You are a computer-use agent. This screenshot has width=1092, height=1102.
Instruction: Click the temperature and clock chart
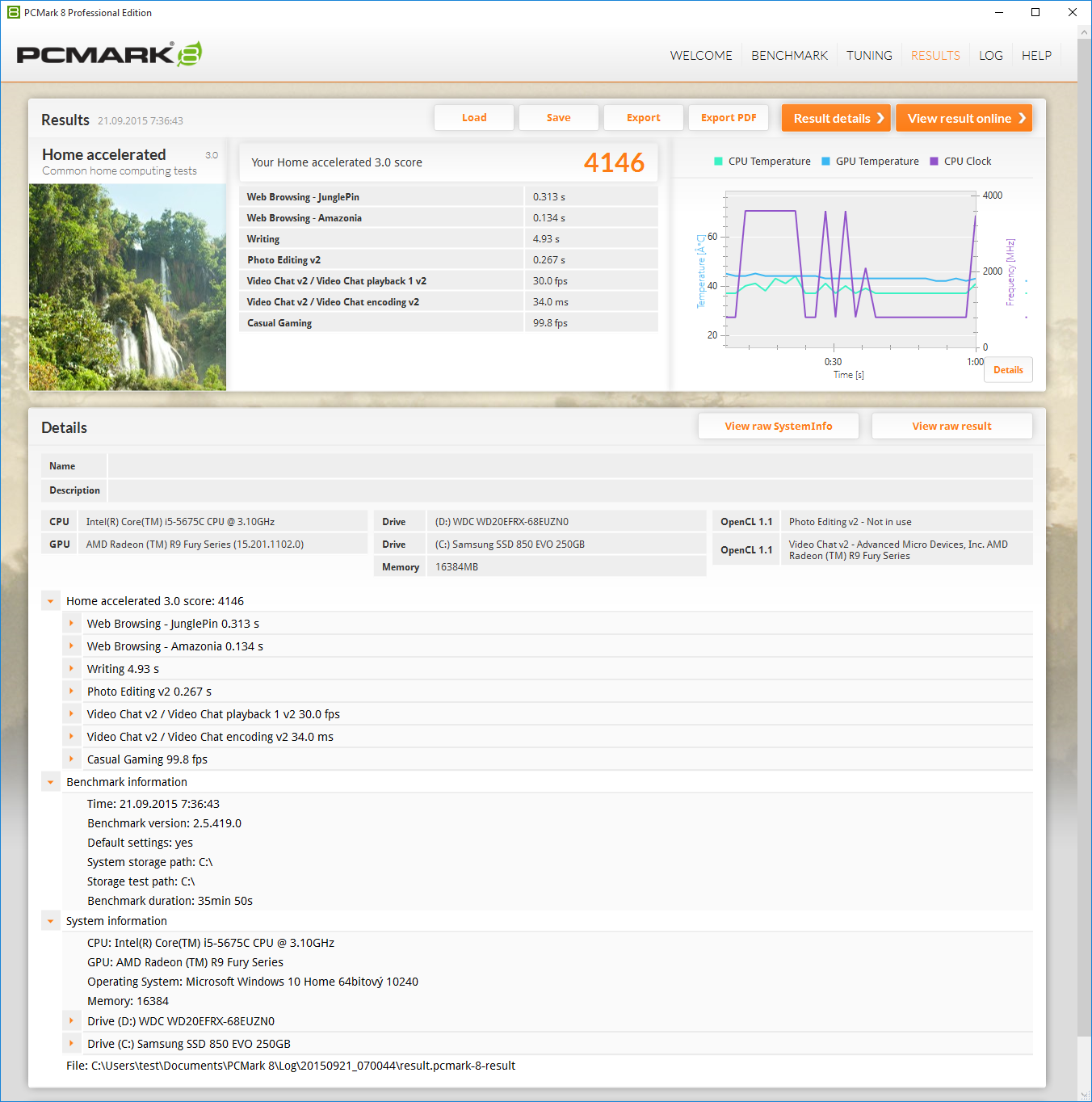tap(850, 270)
